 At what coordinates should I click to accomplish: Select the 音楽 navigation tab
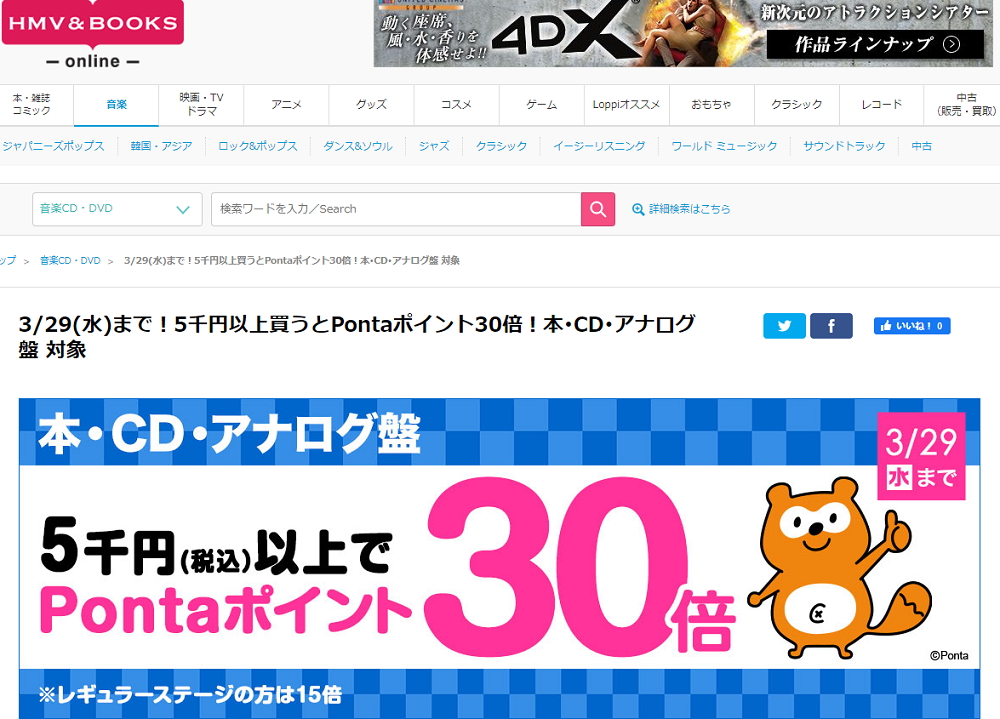tap(116, 105)
